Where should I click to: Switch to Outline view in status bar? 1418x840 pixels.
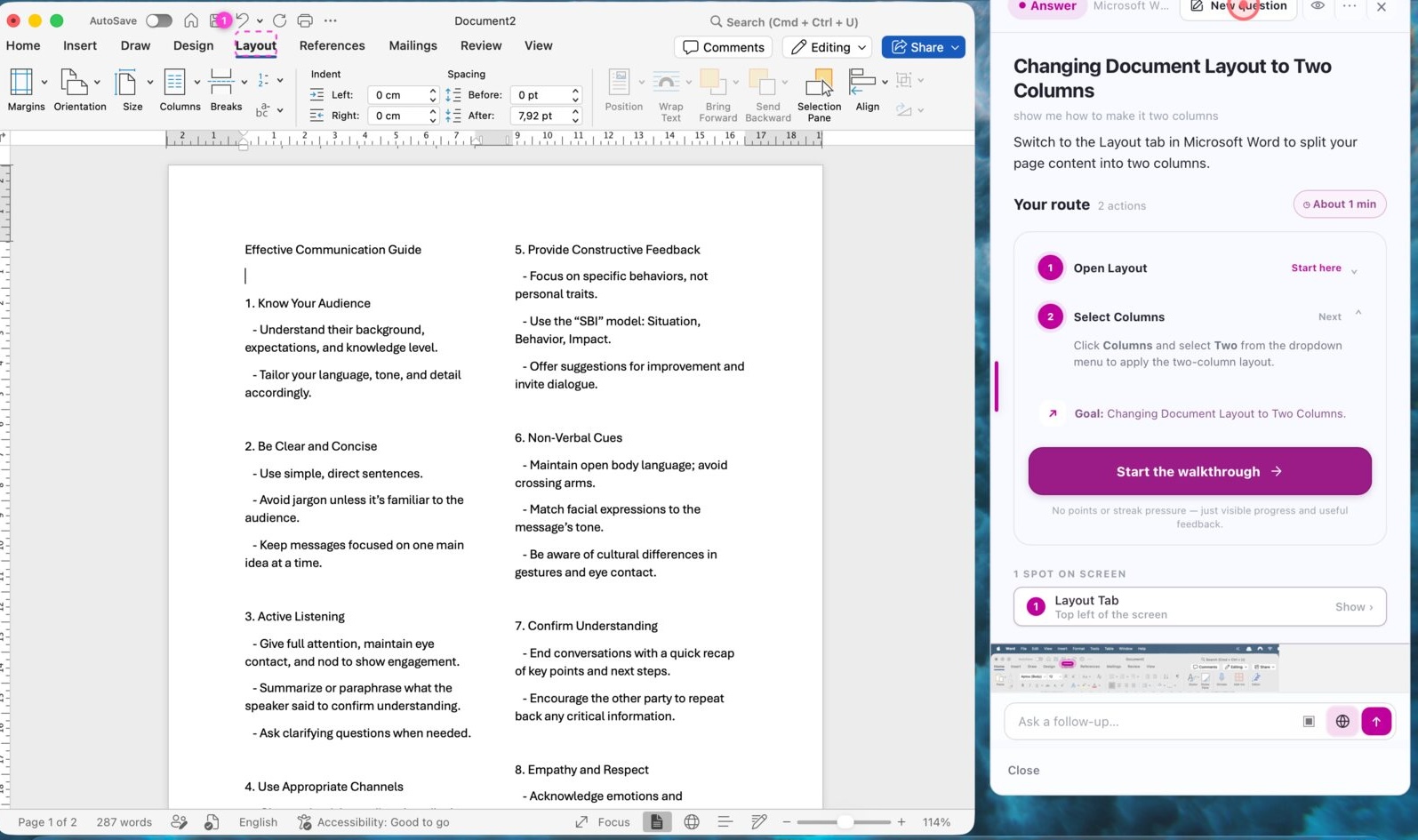tap(725, 822)
